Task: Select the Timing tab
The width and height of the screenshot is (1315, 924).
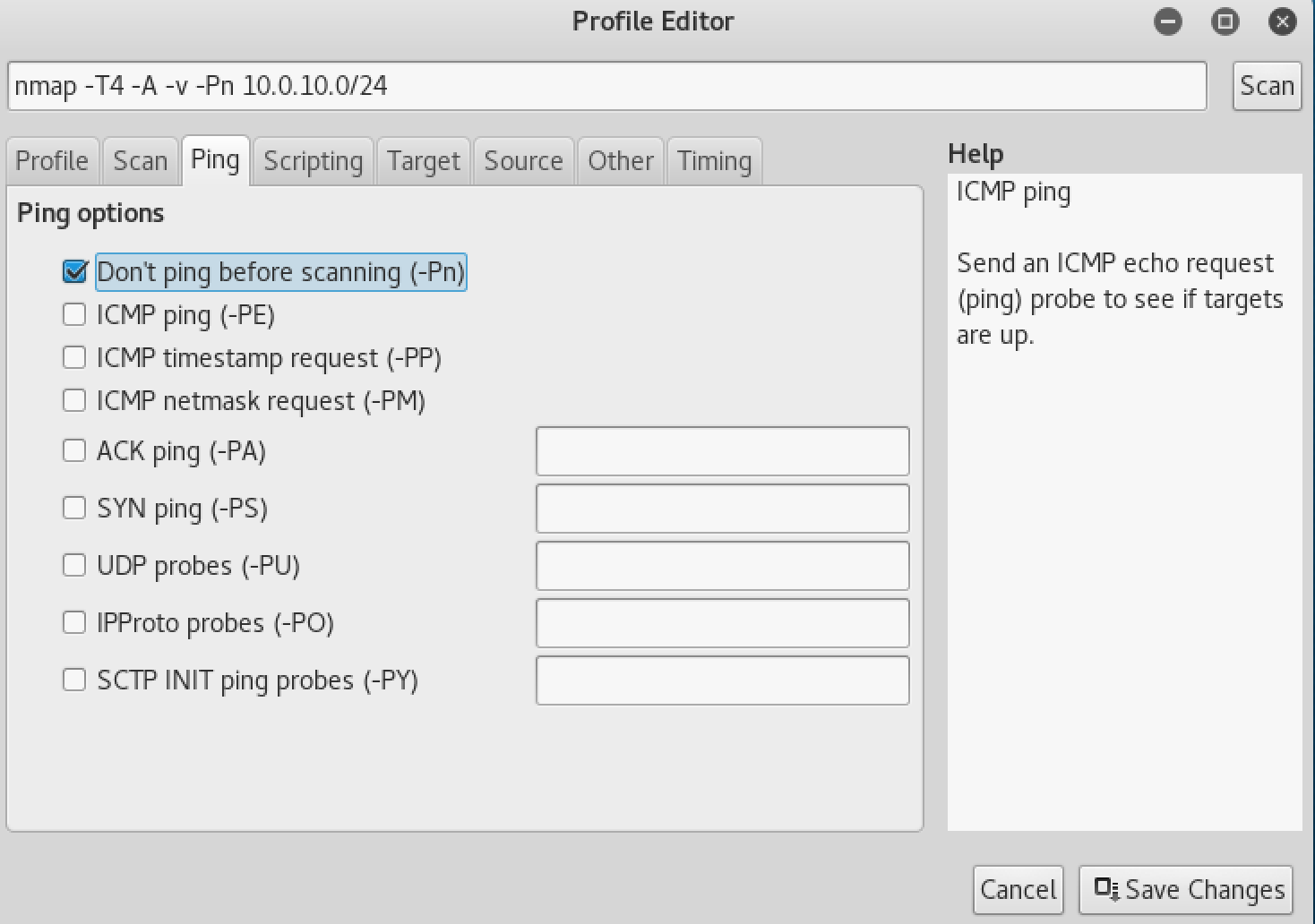Action: tap(714, 161)
